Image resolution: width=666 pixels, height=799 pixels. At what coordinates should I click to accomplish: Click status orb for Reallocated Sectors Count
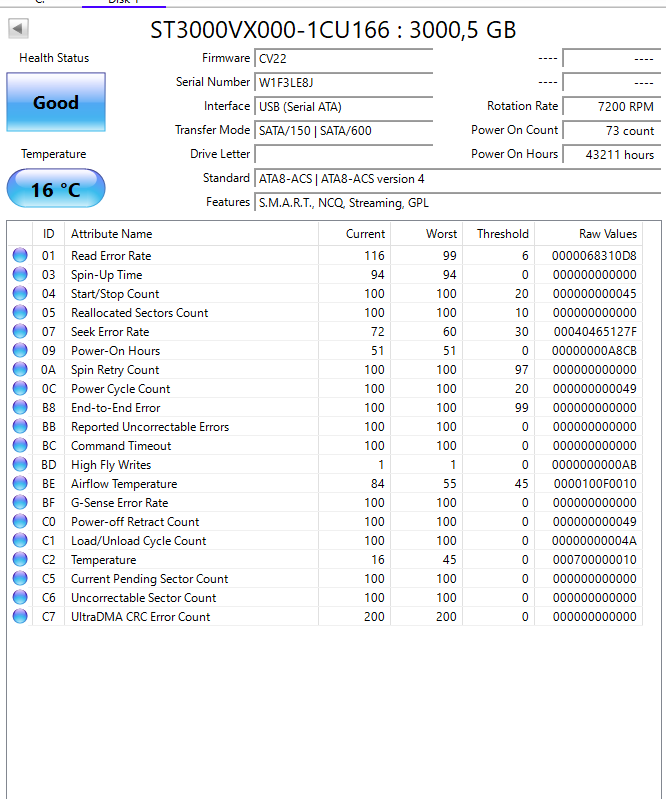20,312
